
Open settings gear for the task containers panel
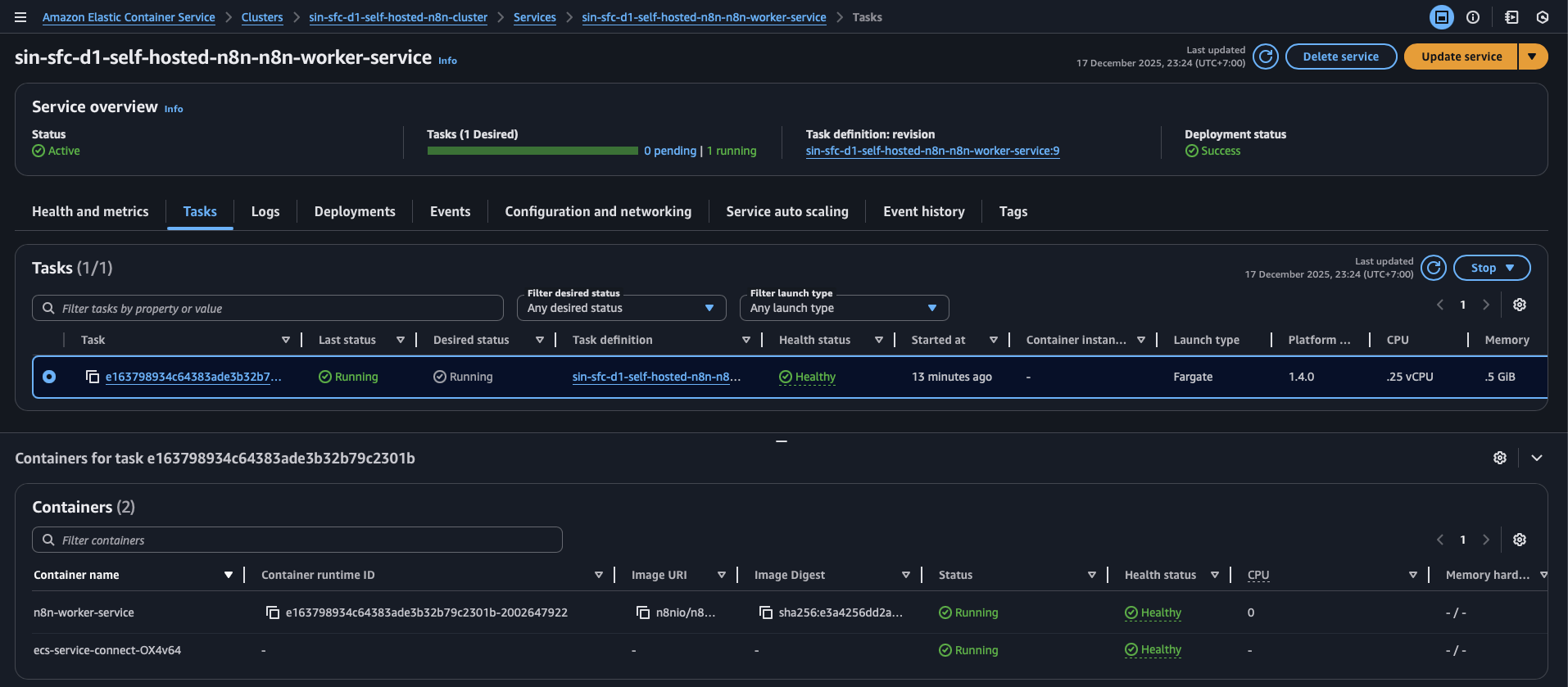pyautogui.click(x=1500, y=458)
